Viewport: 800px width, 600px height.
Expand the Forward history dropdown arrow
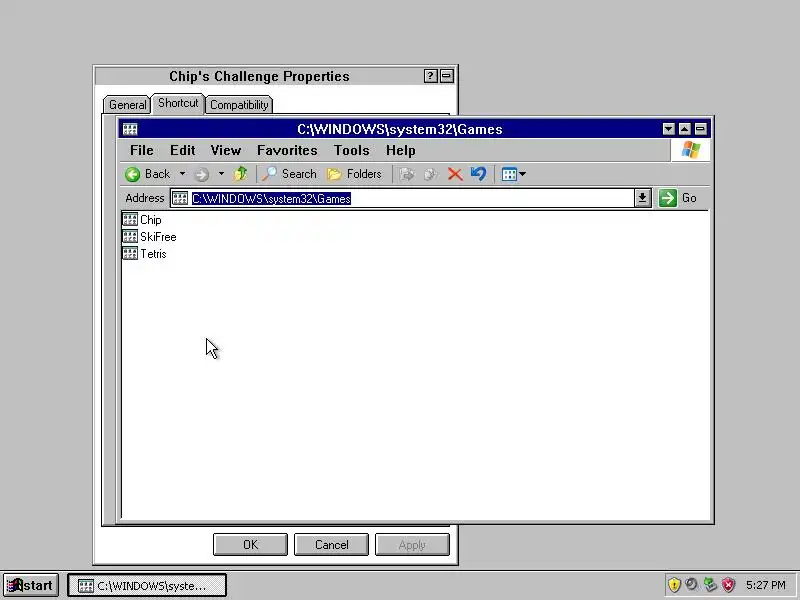pyautogui.click(x=221, y=174)
